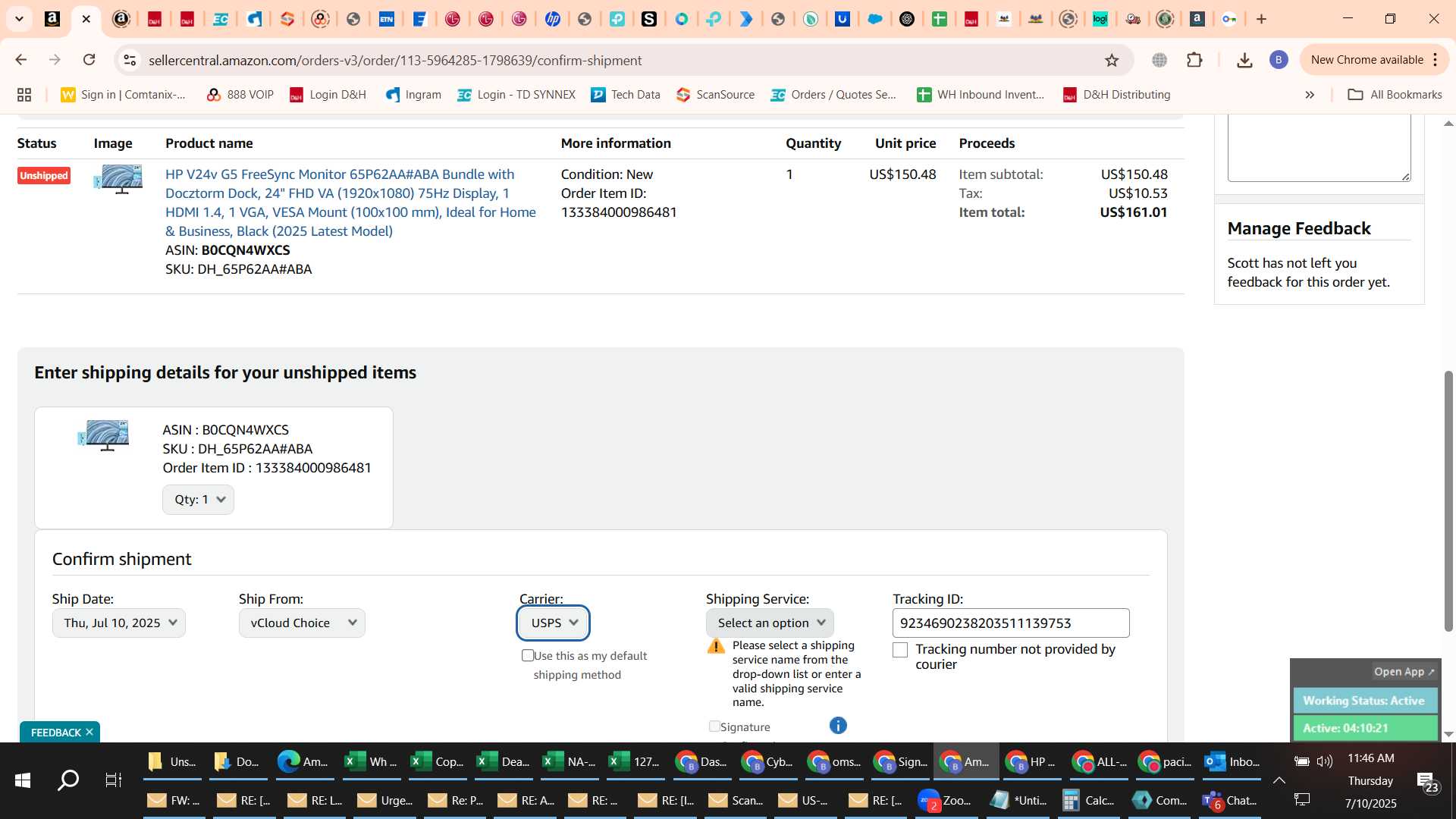Reload the Seller Central page
This screenshot has width=1456, height=819.
coord(89,60)
